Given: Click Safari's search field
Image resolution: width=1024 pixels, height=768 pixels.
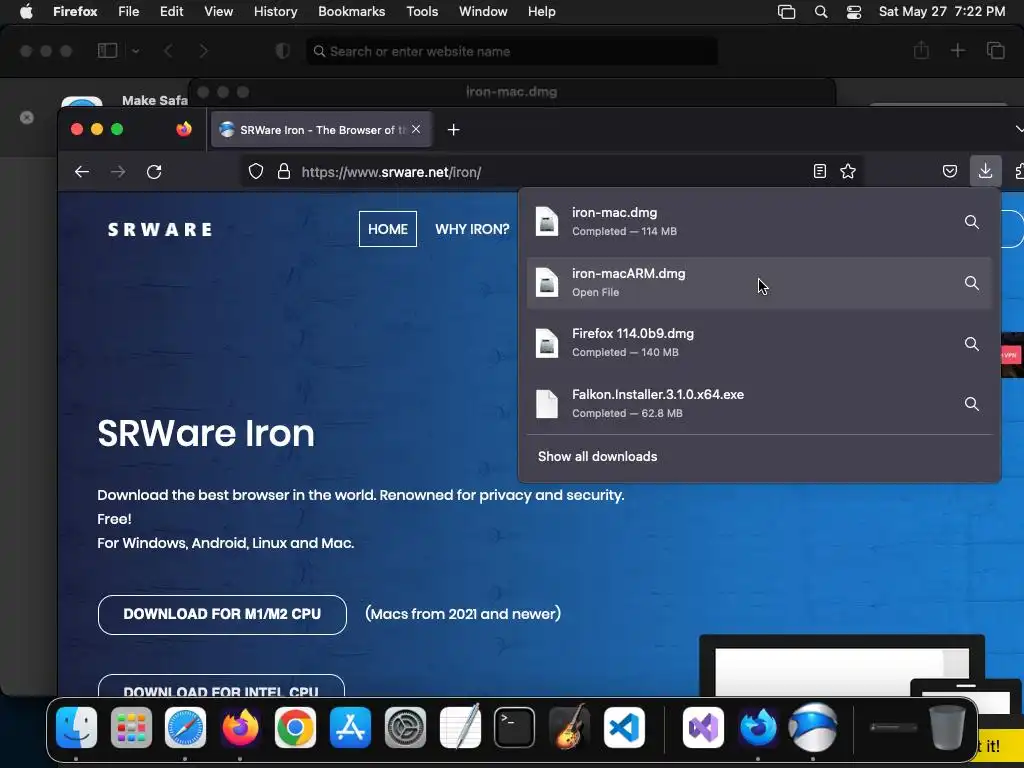Looking at the screenshot, I should 512,51.
